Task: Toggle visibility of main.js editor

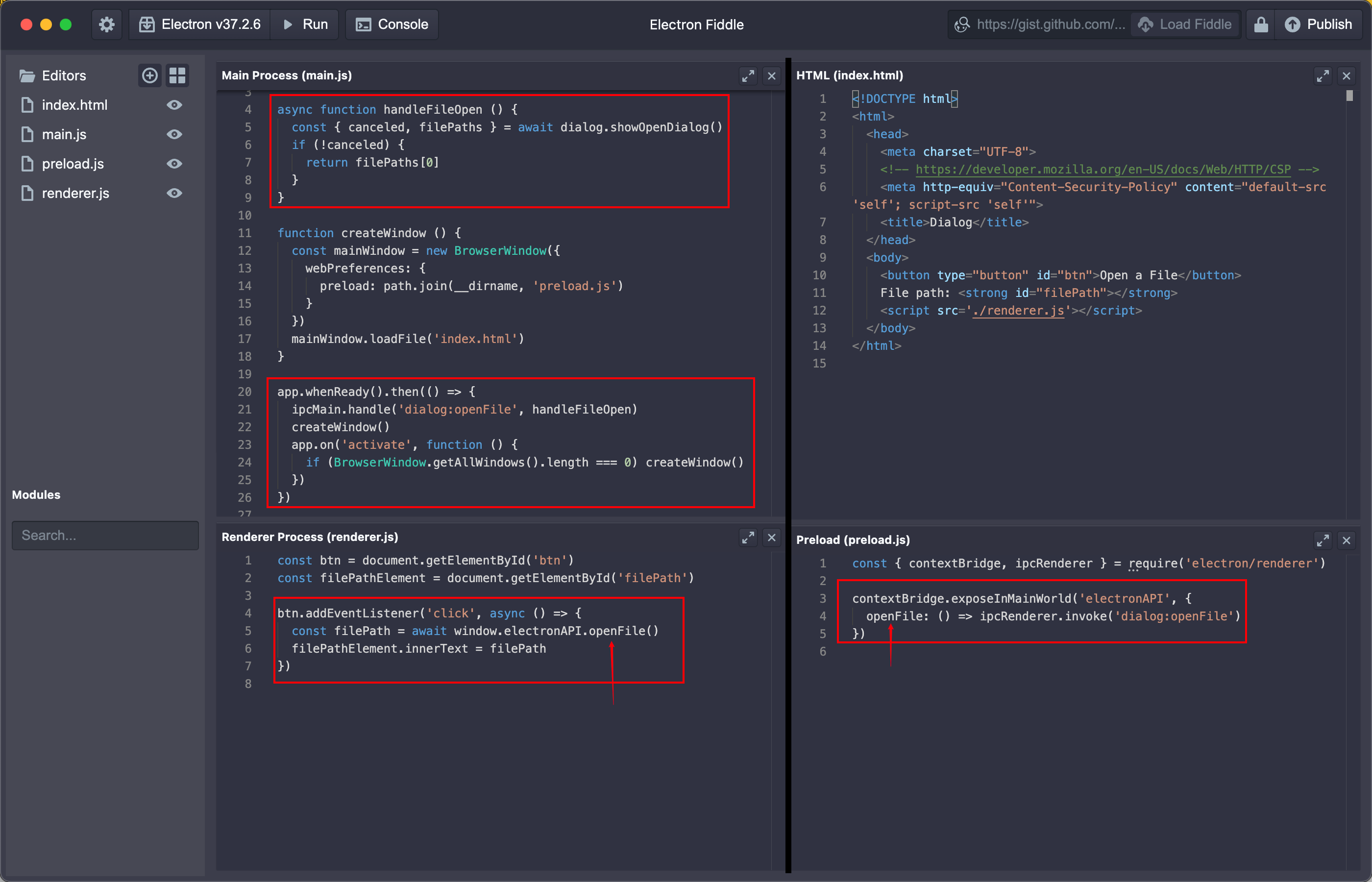Action: coord(174,134)
